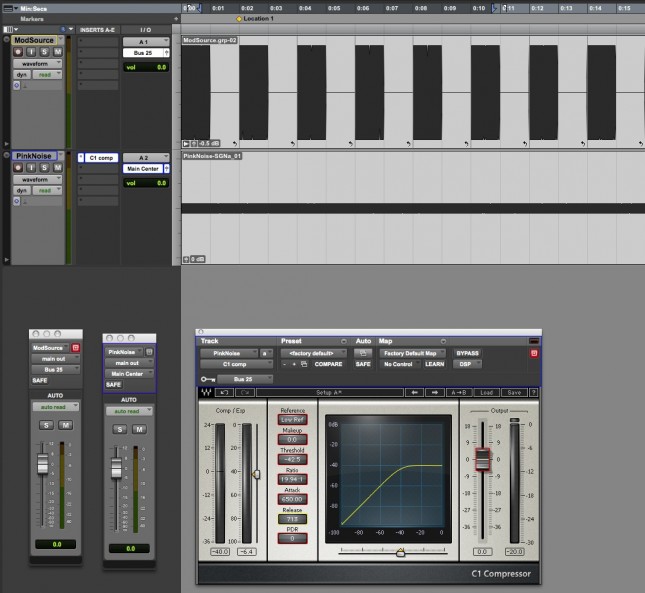Toggle BYPASS on the C1 compressor
Viewport: 645px width, 593px height.
pos(467,353)
